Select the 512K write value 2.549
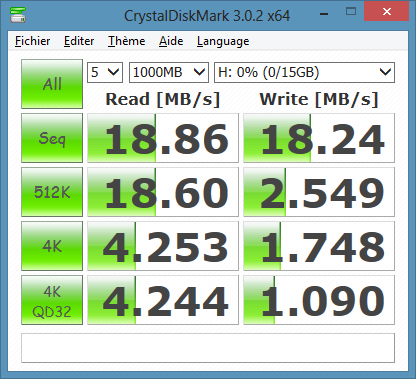416x379 pixels. pyautogui.click(x=319, y=192)
